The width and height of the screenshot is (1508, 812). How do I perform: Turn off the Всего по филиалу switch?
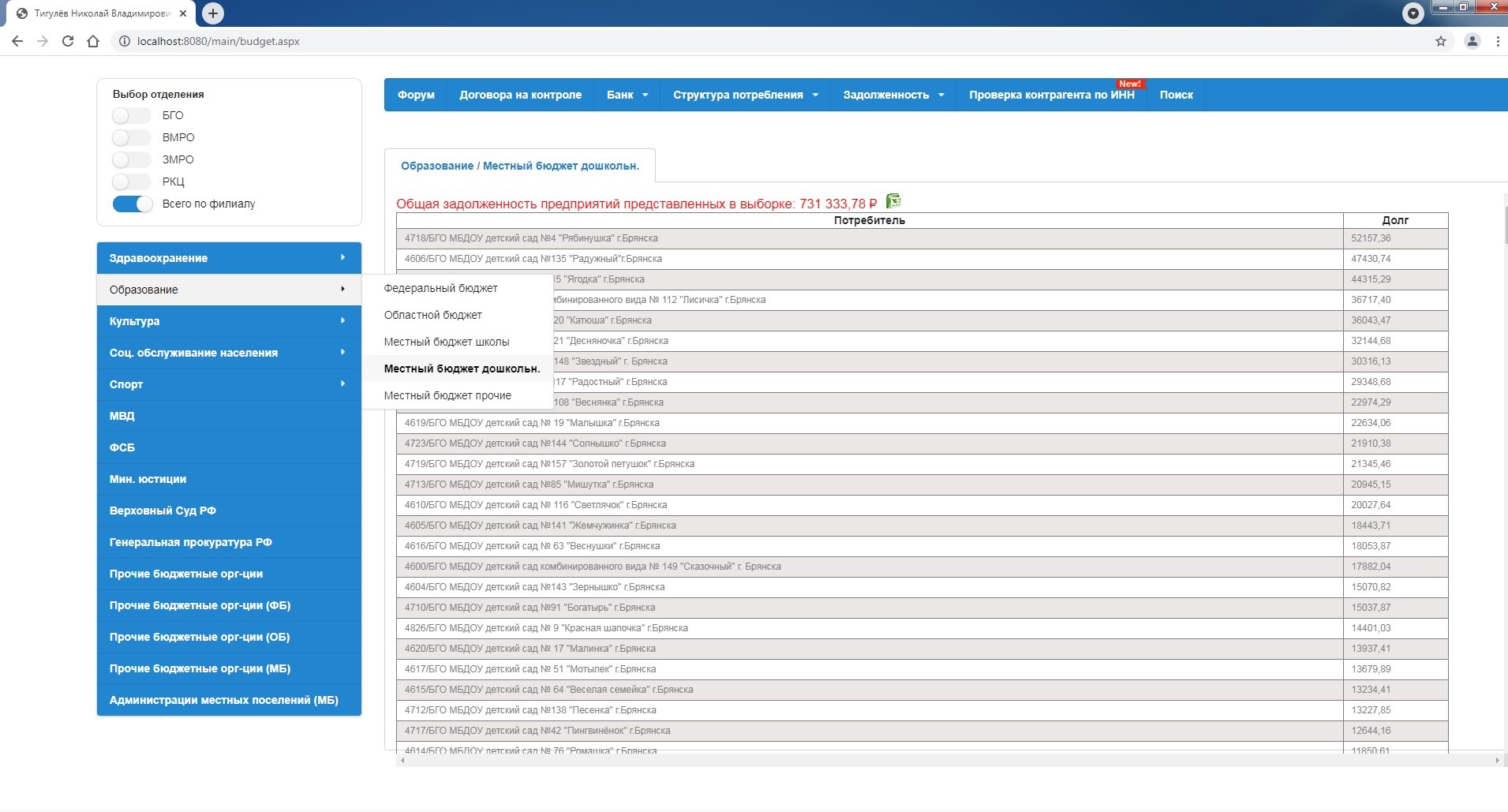[133, 204]
